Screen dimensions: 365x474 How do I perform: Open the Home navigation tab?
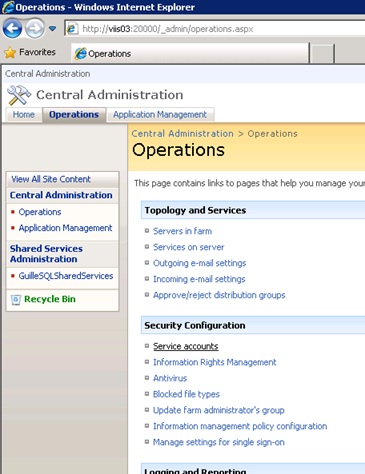(x=24, y=115)
